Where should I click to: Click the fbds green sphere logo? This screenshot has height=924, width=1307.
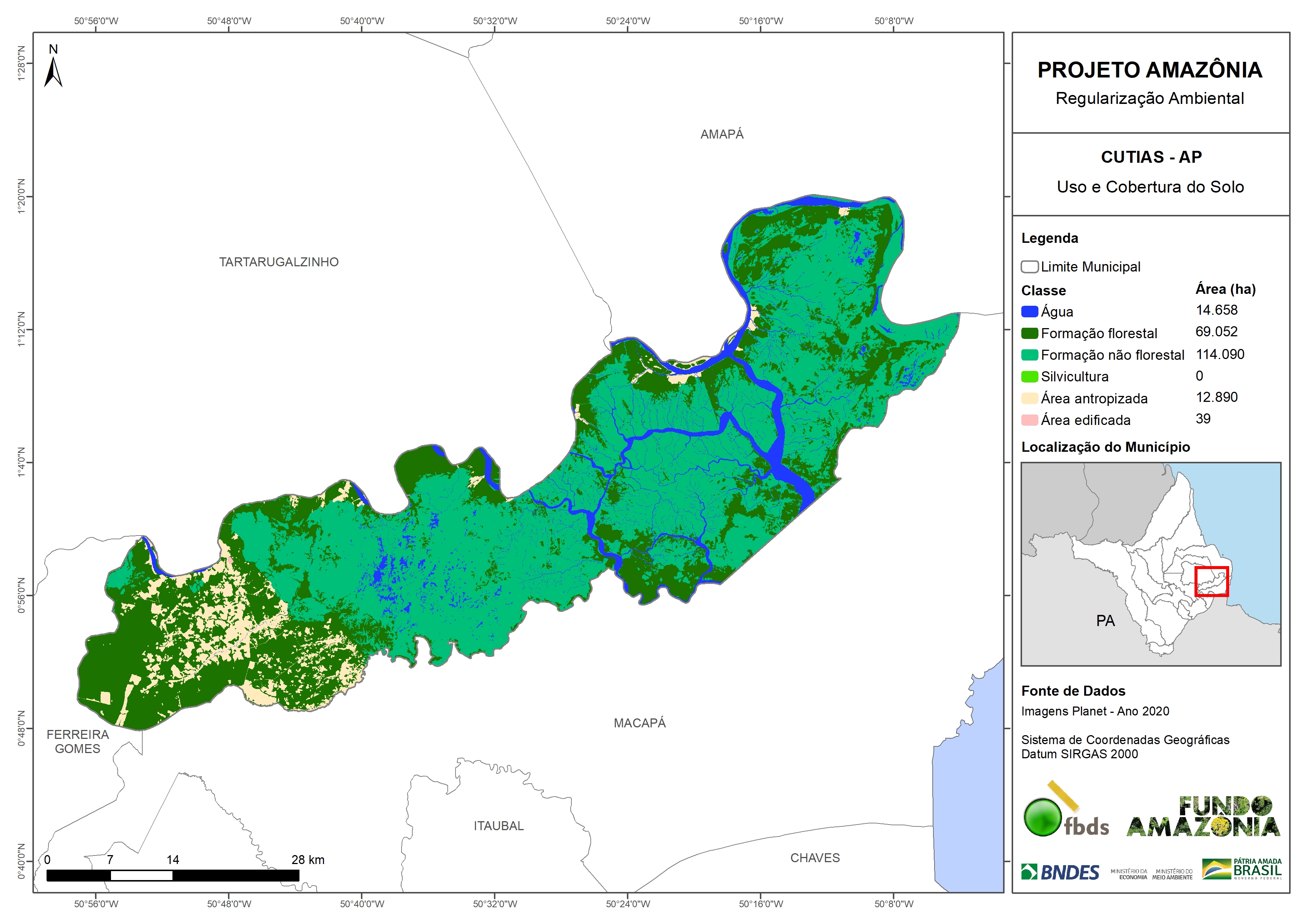tap(1043, 817)
